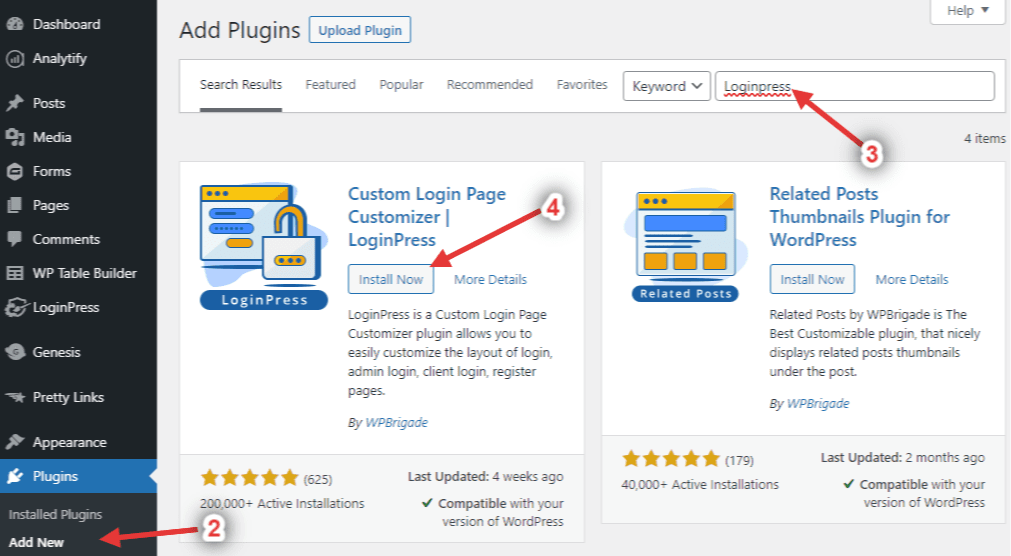Screen dimensions: 1011x556
Task: Click the Add Plugins page heading
Action: 240,30
